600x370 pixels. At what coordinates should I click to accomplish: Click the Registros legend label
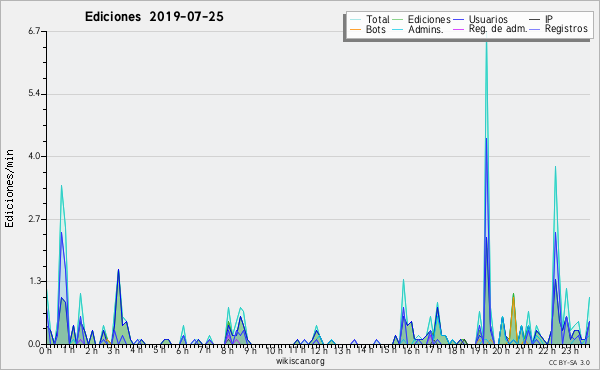566,29
